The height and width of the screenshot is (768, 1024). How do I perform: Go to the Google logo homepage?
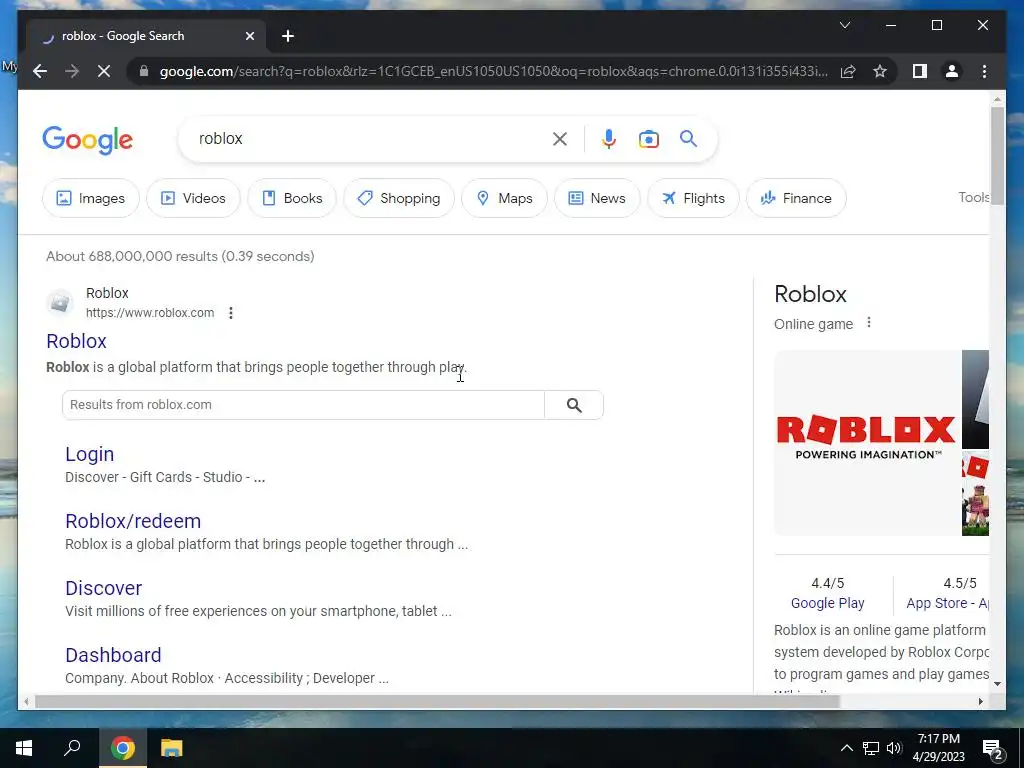[88, 140]
